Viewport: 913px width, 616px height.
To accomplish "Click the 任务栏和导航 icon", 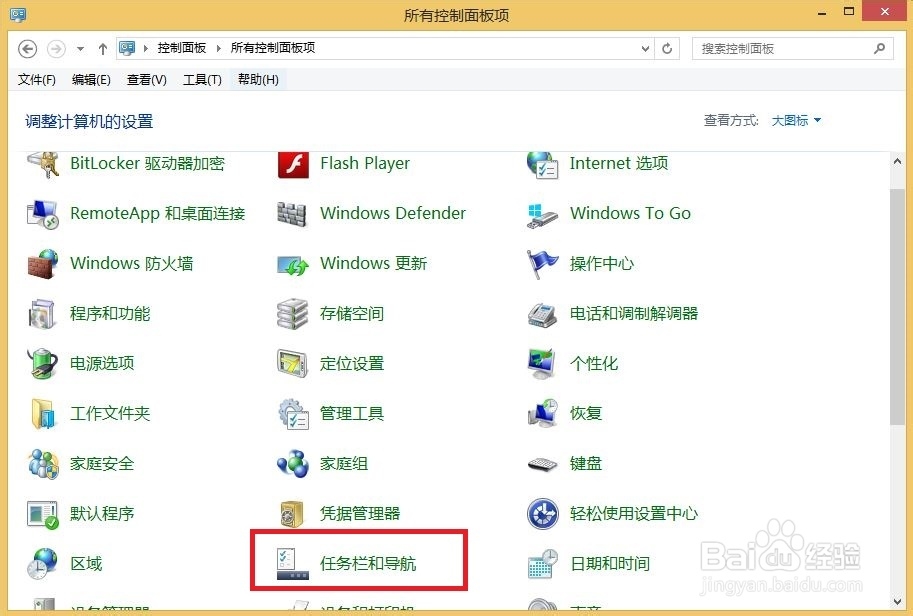I will [x=292, y=564].
